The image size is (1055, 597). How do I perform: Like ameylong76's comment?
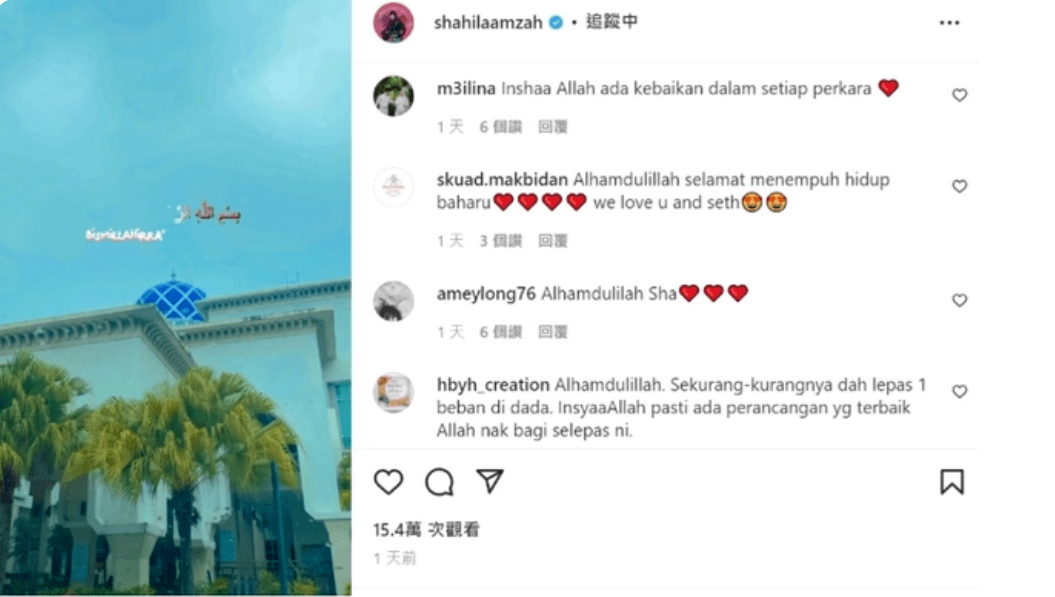click(x=959, y=300)
